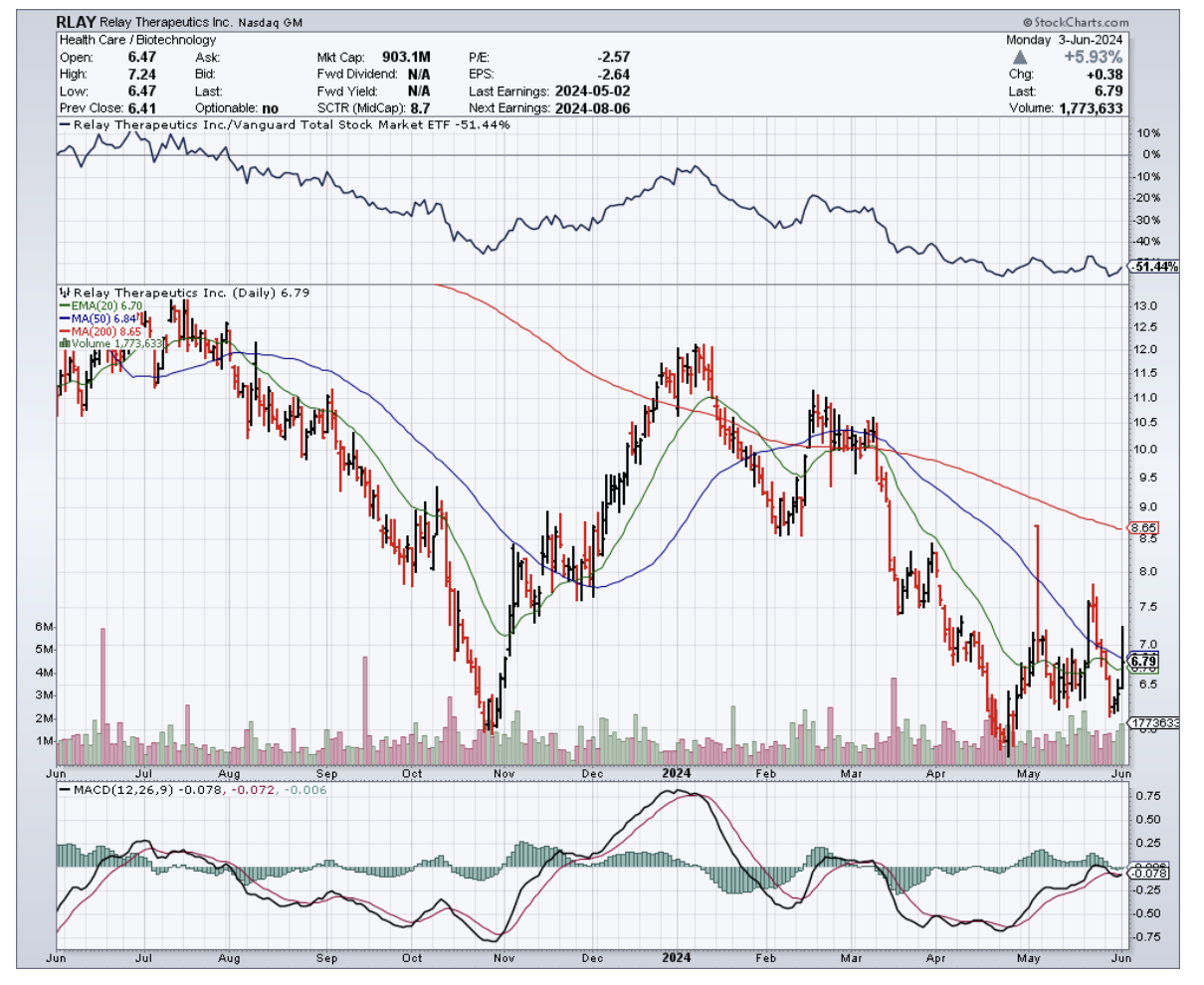Click the 6.79 last price tag on axis
The width and height of the screenshot is (1204, 985).
coord(1144,661)
